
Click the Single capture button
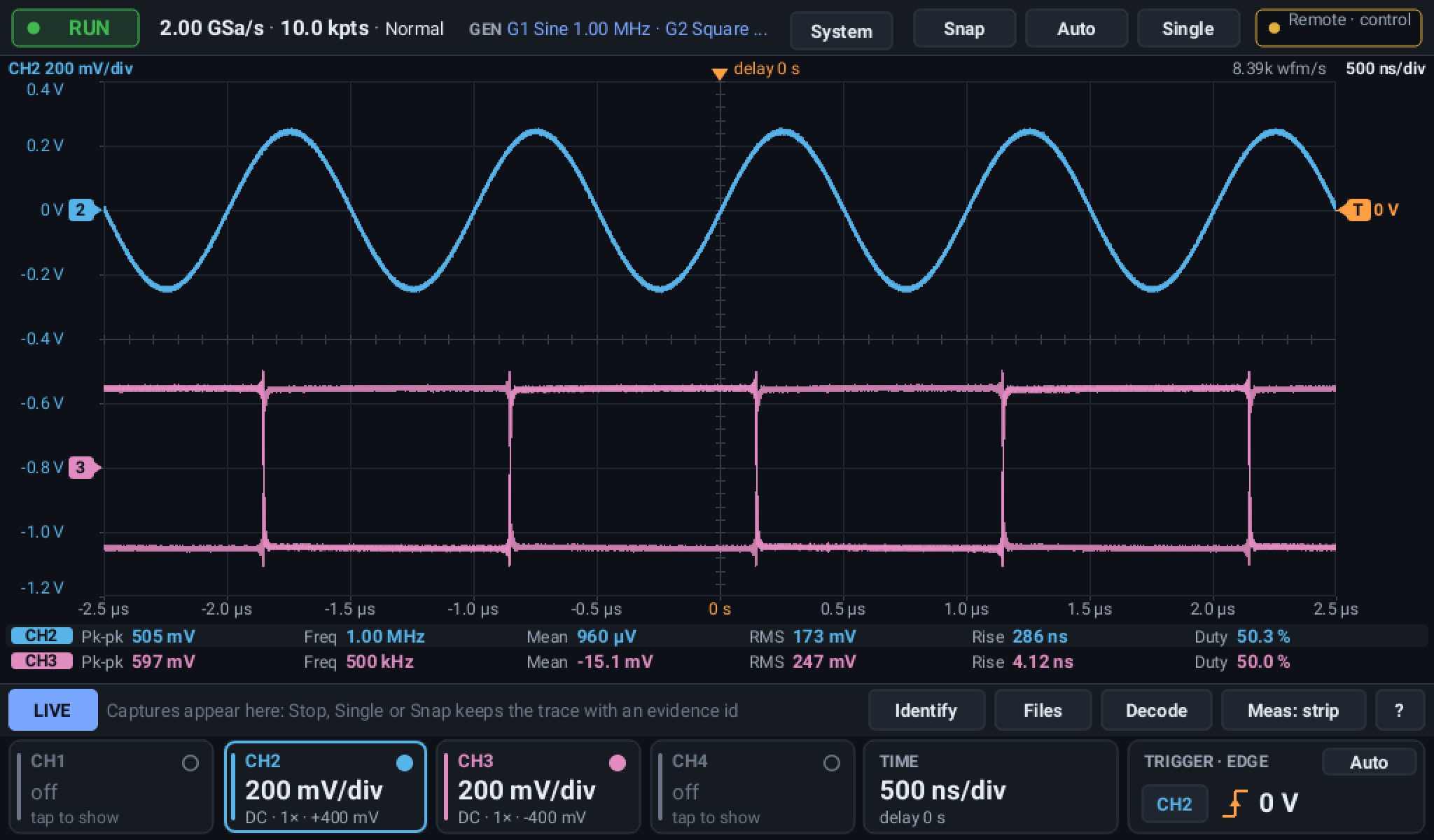1188,29
